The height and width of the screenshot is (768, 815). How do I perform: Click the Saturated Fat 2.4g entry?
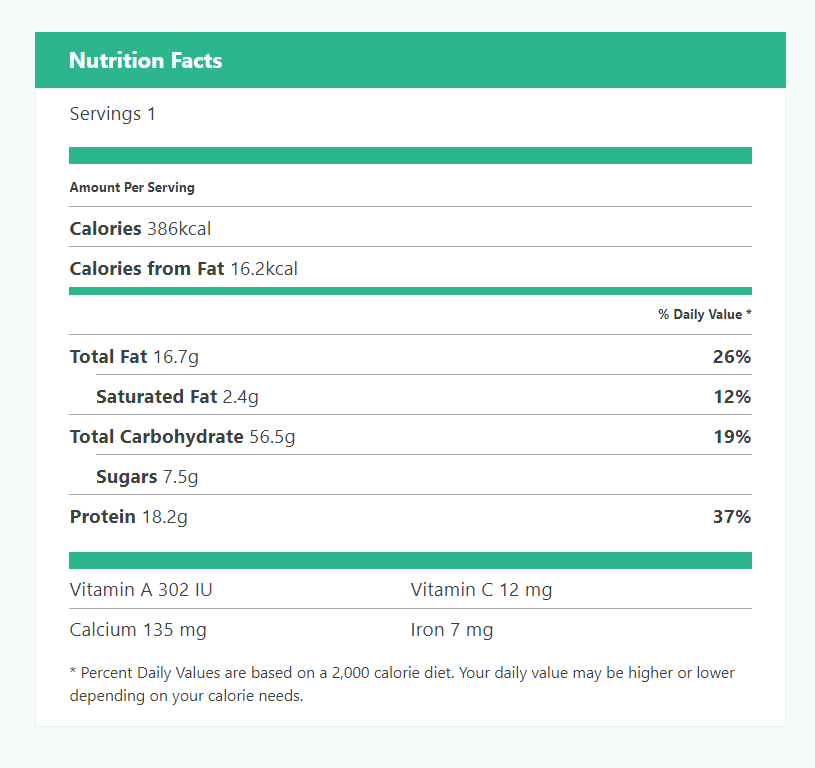(x=177, y=397)
